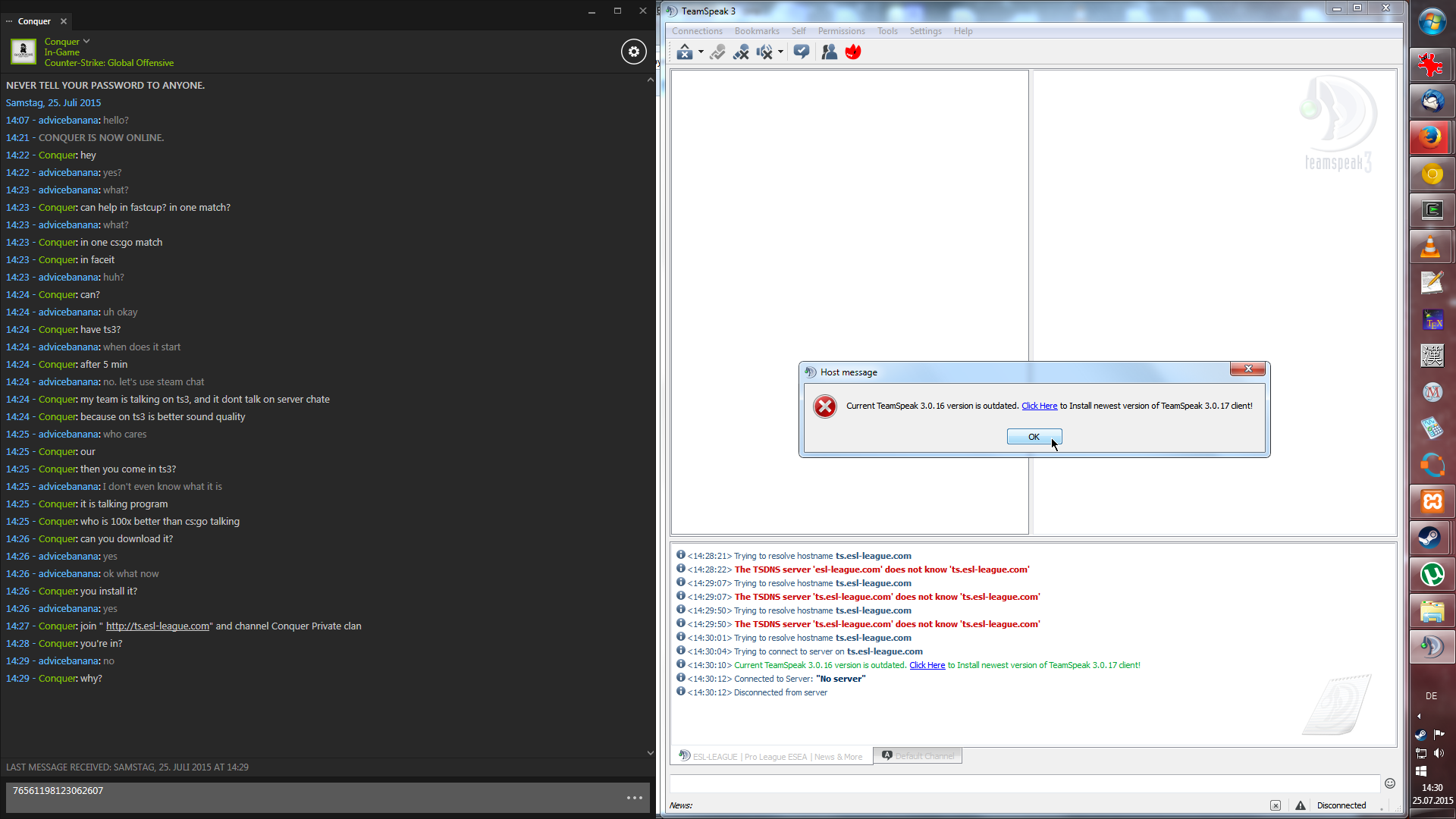Open the Permissions menu
The height and width of the screenshot is (819, 1456).
(x=841, y=31)
